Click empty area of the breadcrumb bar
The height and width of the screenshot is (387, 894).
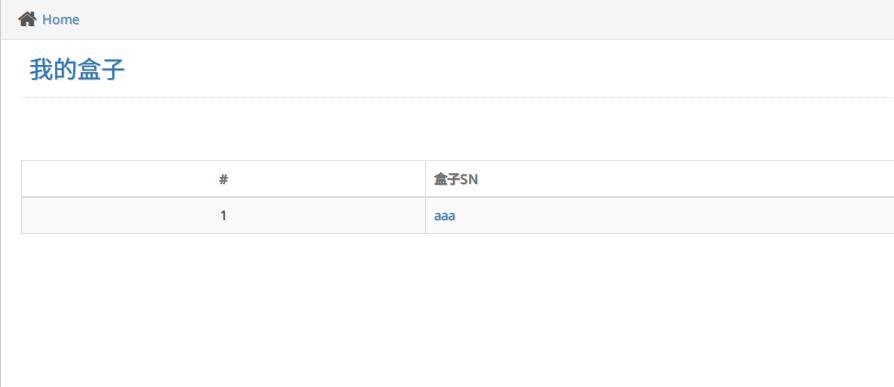[485, 19]
